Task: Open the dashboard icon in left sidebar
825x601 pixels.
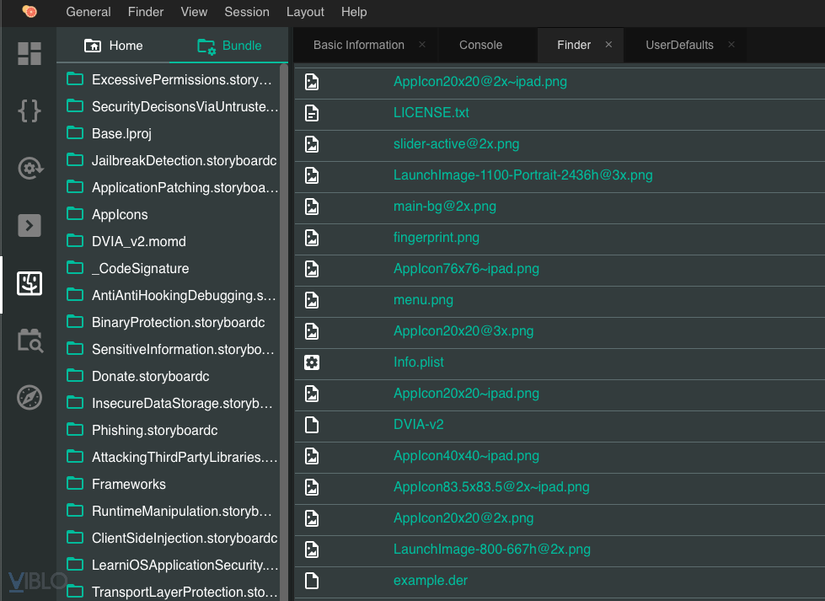Action: (29, 54)
